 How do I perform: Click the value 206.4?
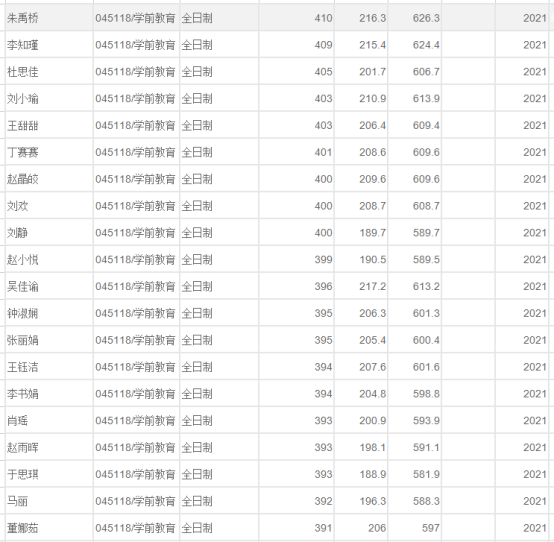[373, 125]
